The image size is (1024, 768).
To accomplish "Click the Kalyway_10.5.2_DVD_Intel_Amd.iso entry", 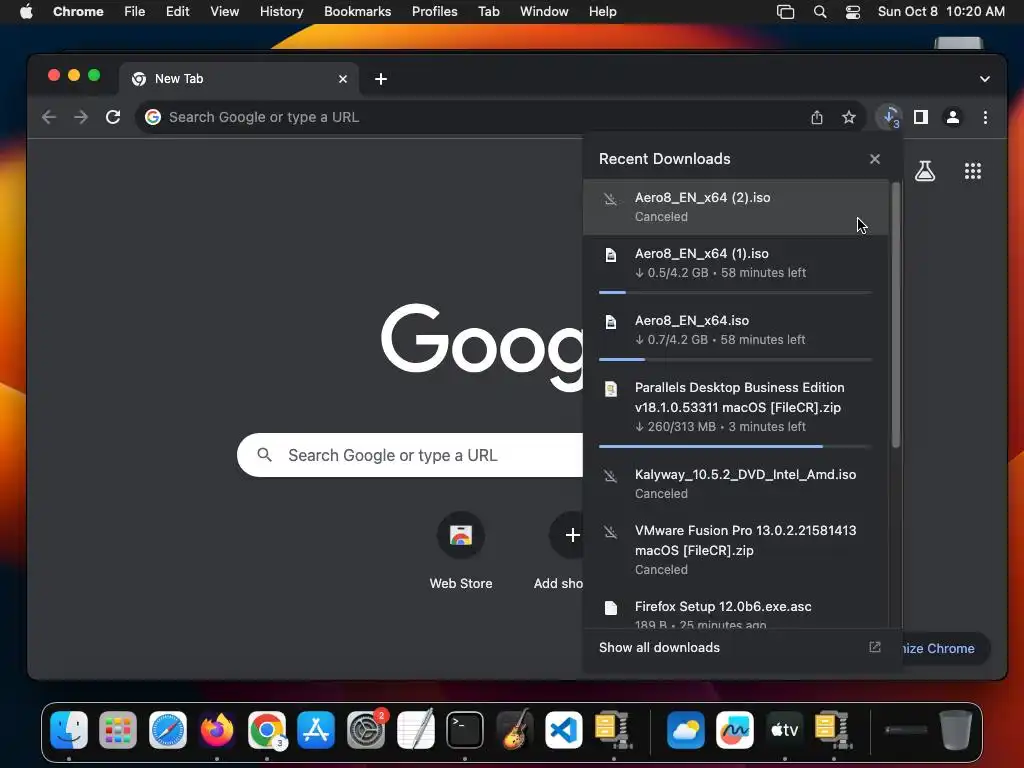I will 736,484.
